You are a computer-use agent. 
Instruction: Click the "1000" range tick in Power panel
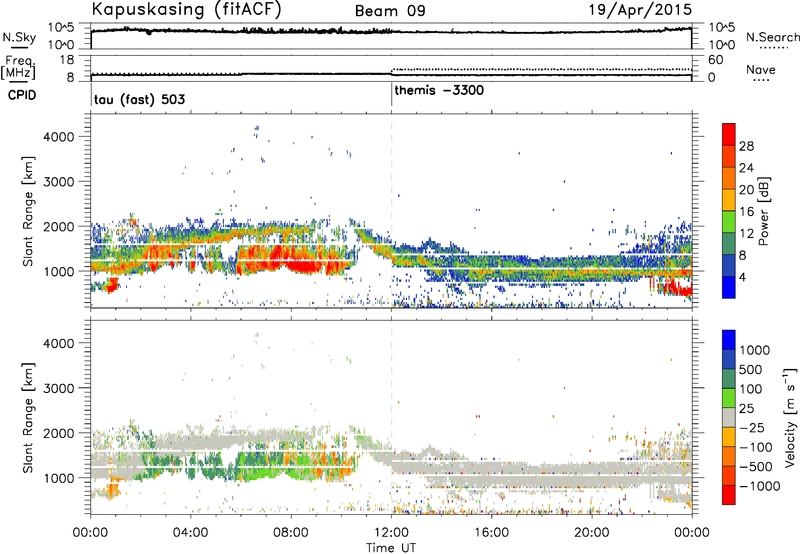(x=59, y=271)
